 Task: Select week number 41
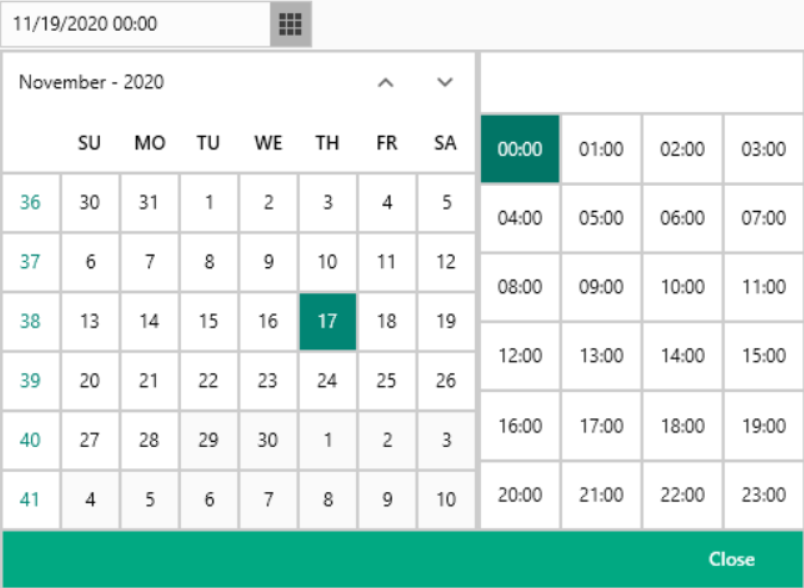click(30, 499)
